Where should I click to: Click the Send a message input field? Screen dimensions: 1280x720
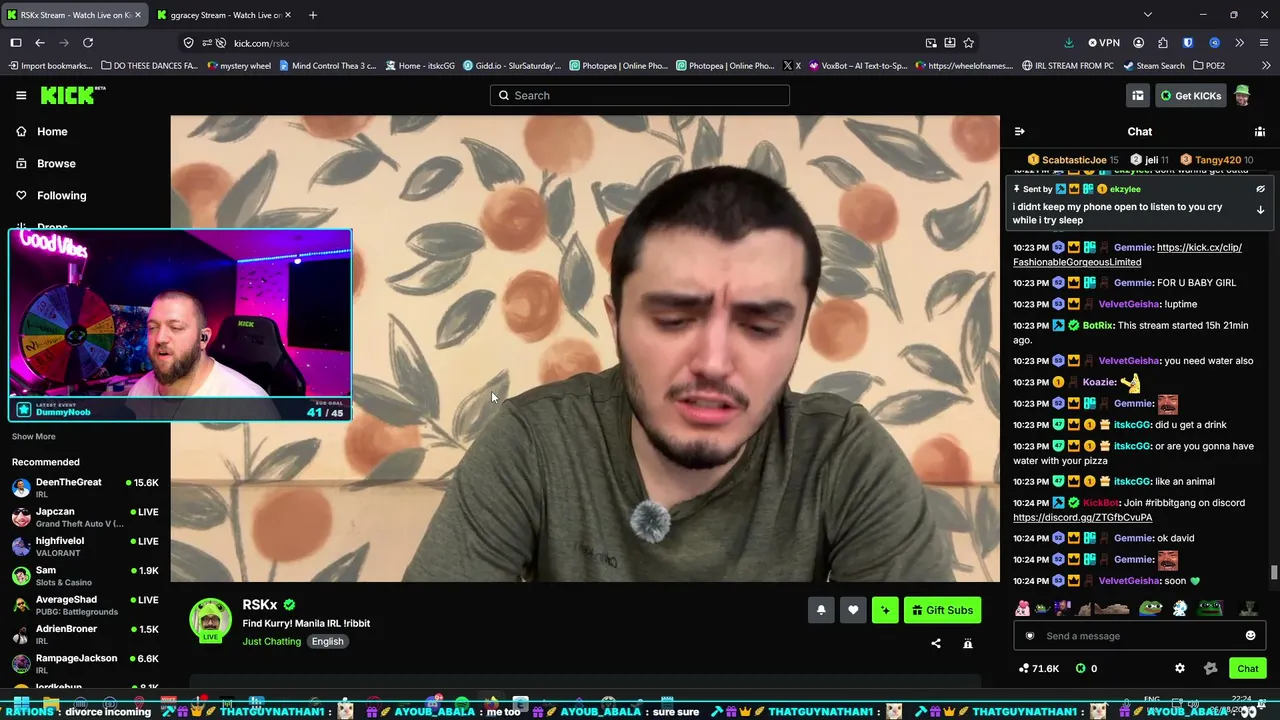click(x=1140, y=636)
